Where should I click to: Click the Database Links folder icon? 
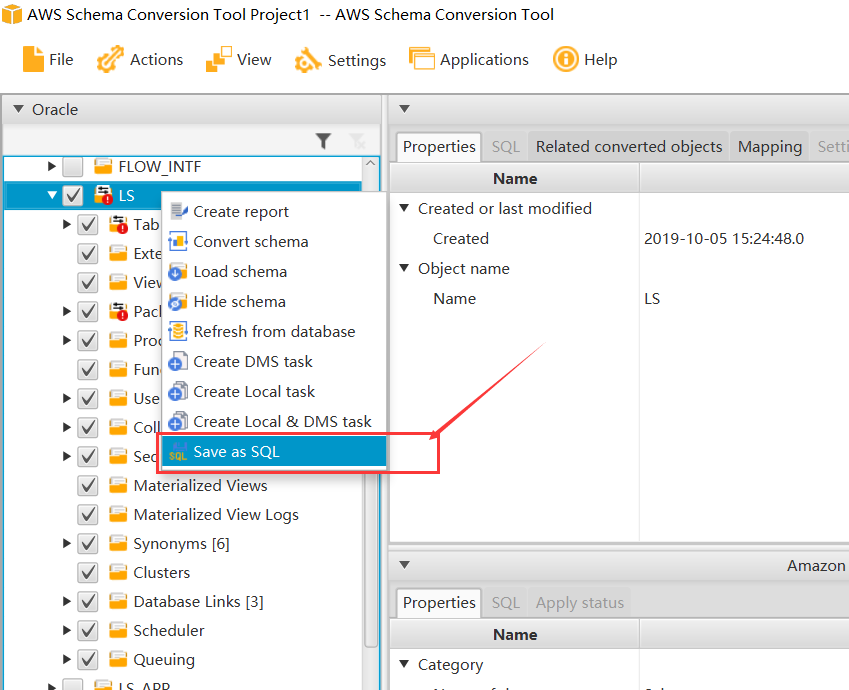click(x=118, y=601)
